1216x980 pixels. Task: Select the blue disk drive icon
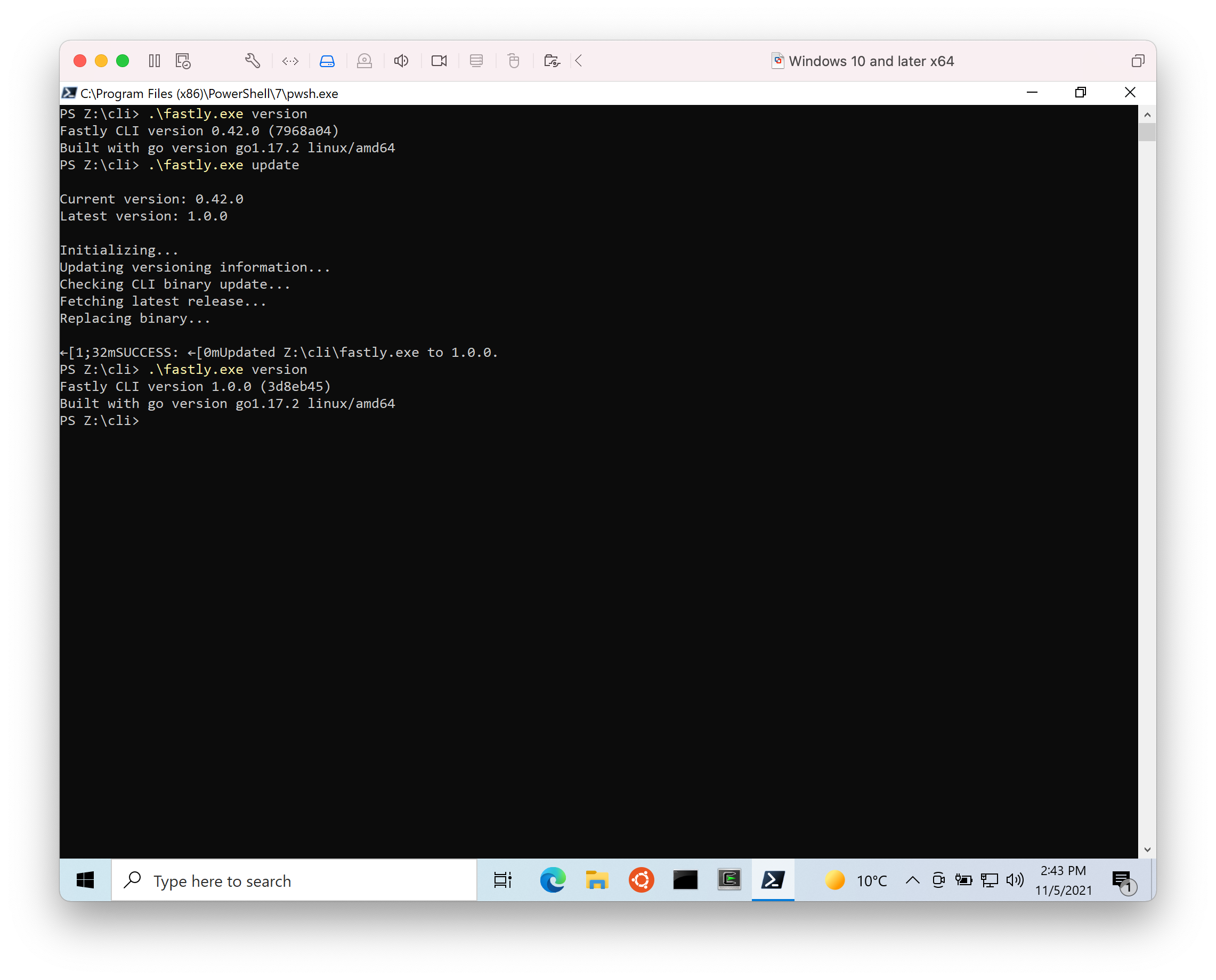(x=328, y=60)
